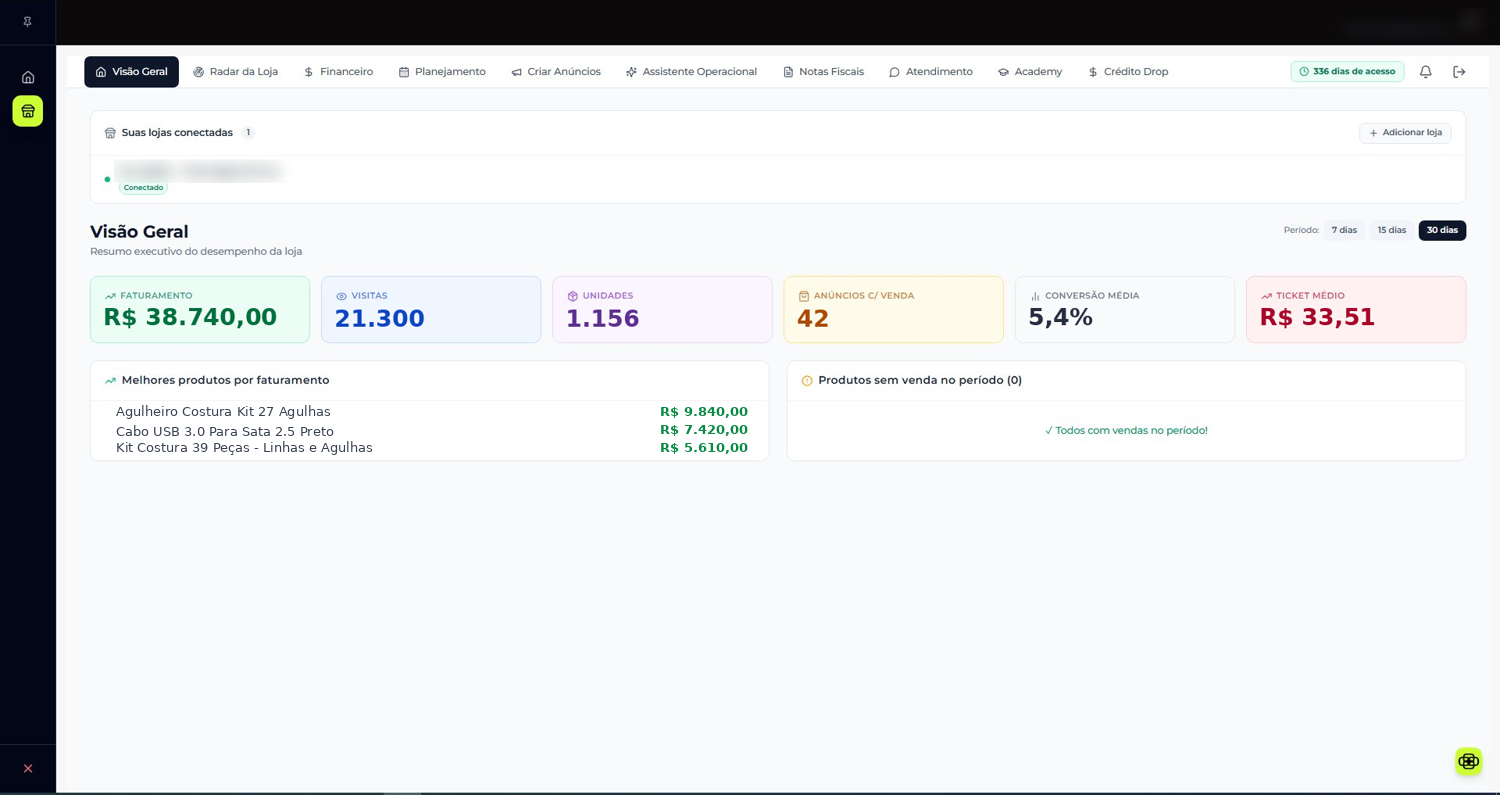Open the Crédito Drop tab
The image size is (1500, 795).
[x=1128, y=72]
